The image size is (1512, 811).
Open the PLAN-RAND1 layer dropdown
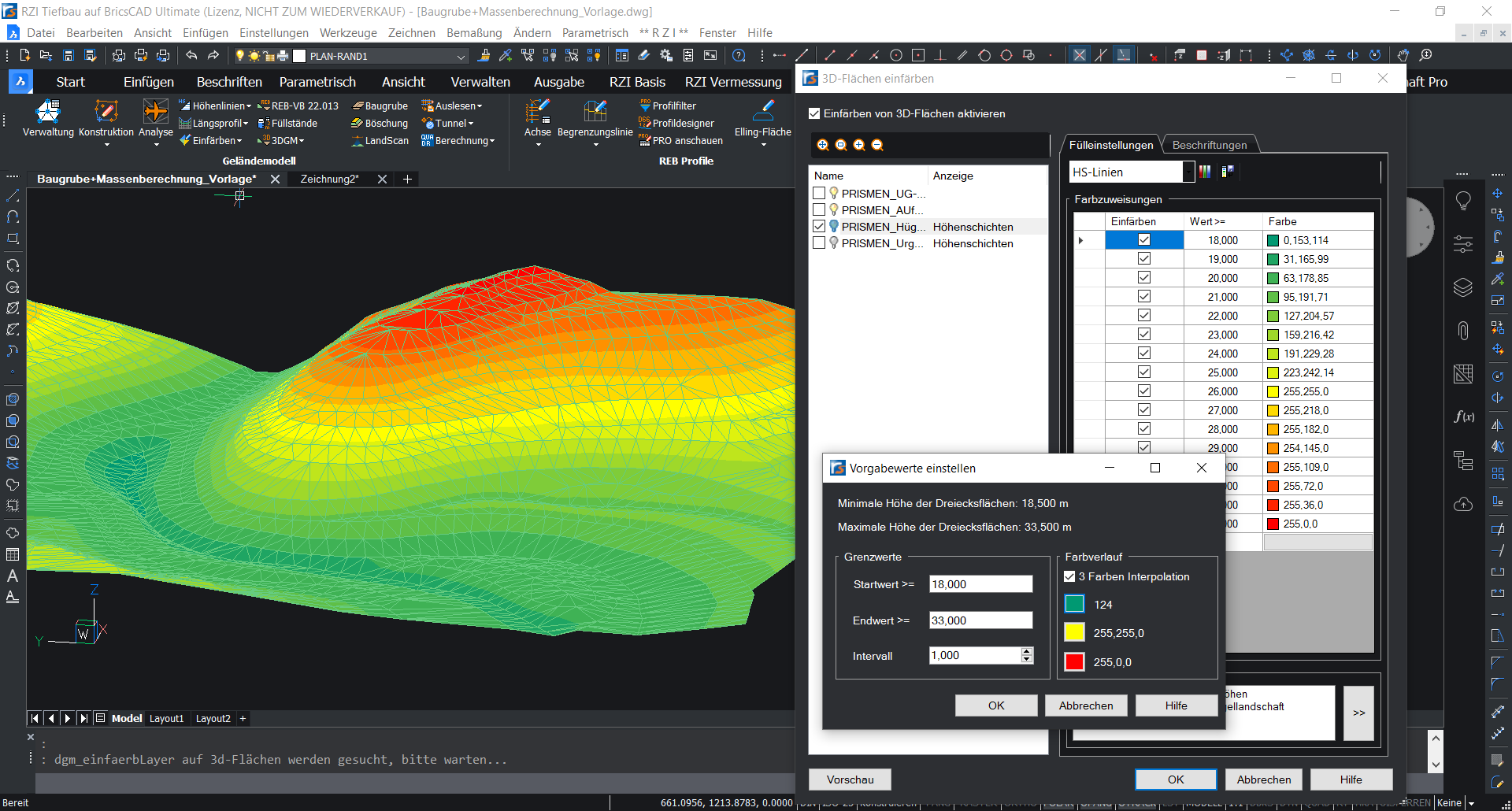tap(461, 56)
